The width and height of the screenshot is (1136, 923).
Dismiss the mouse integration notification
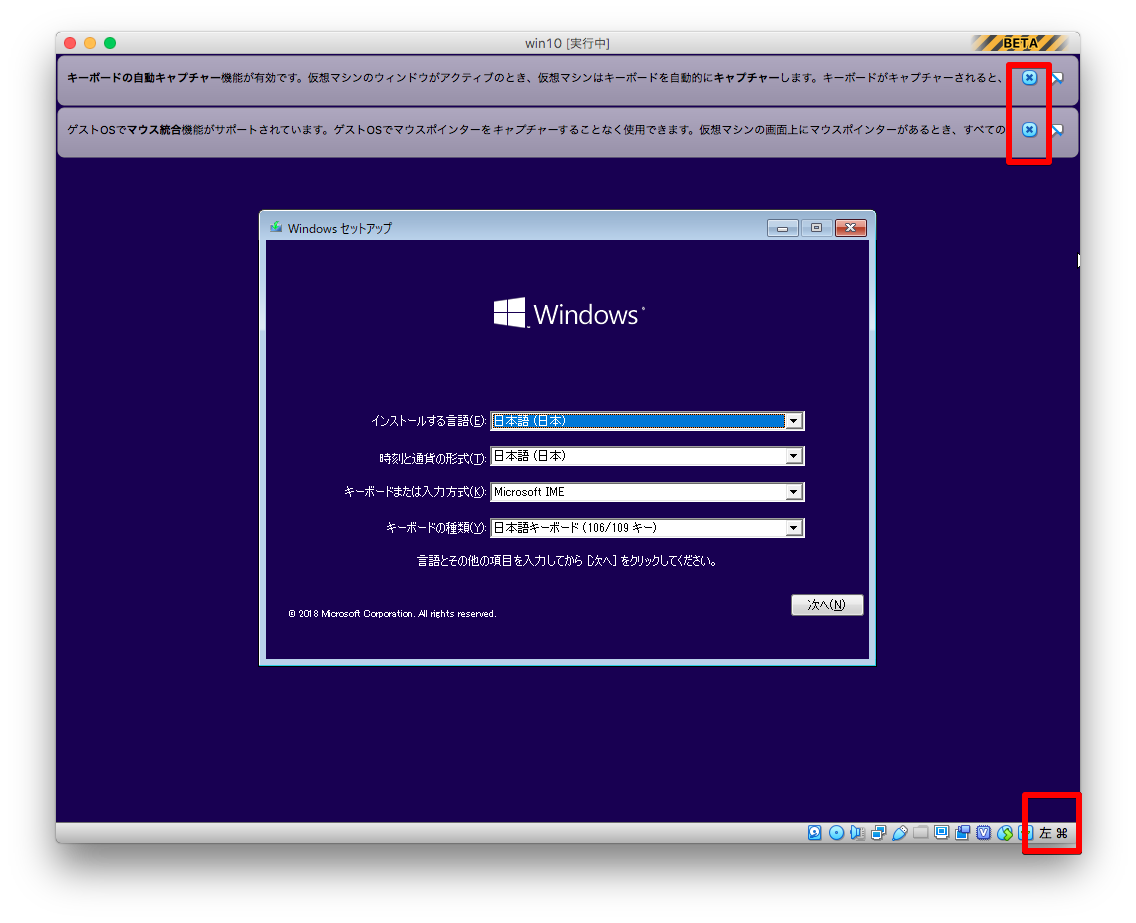(1029, 130)
